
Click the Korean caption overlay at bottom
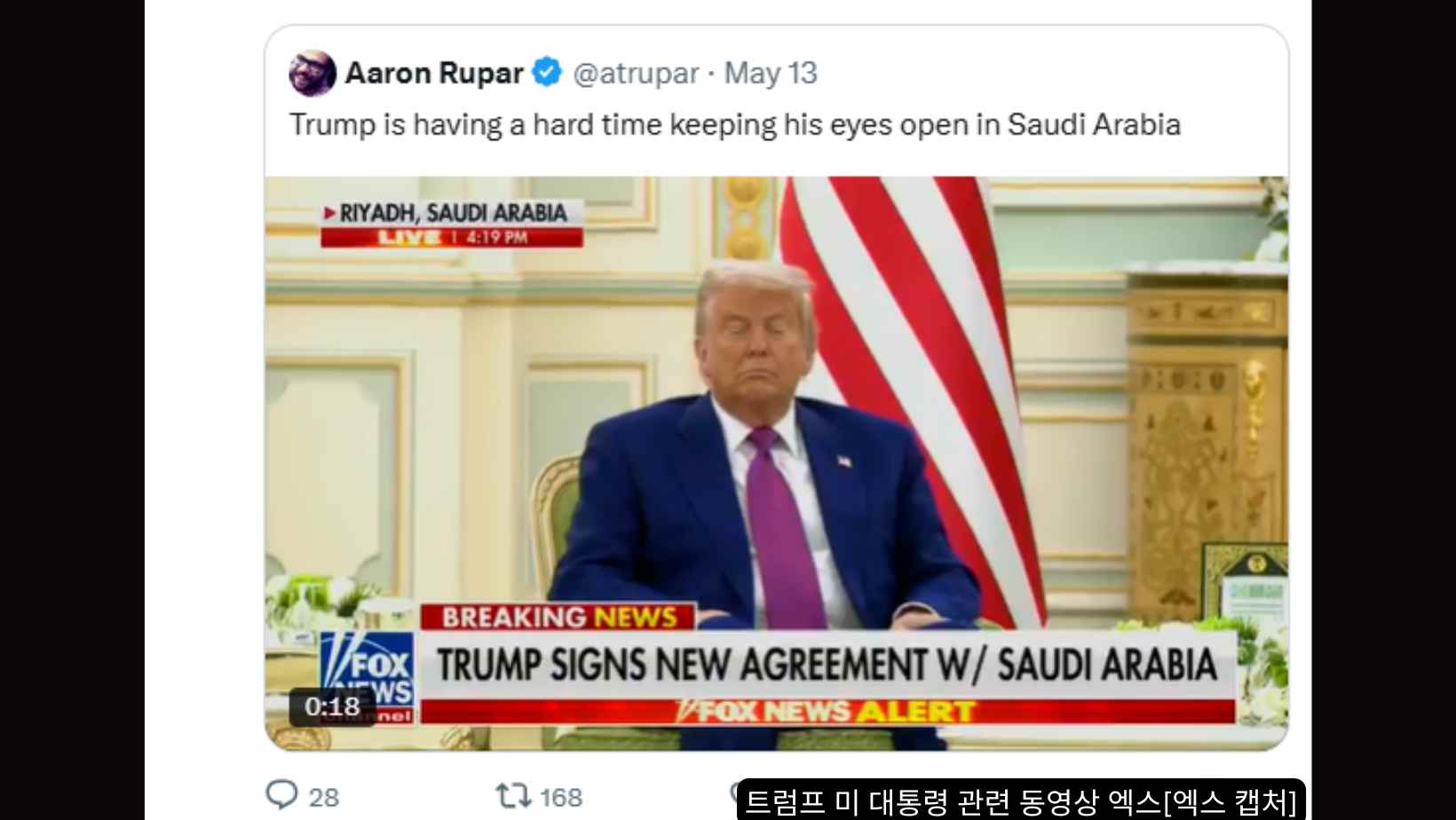click(1021, 800)
